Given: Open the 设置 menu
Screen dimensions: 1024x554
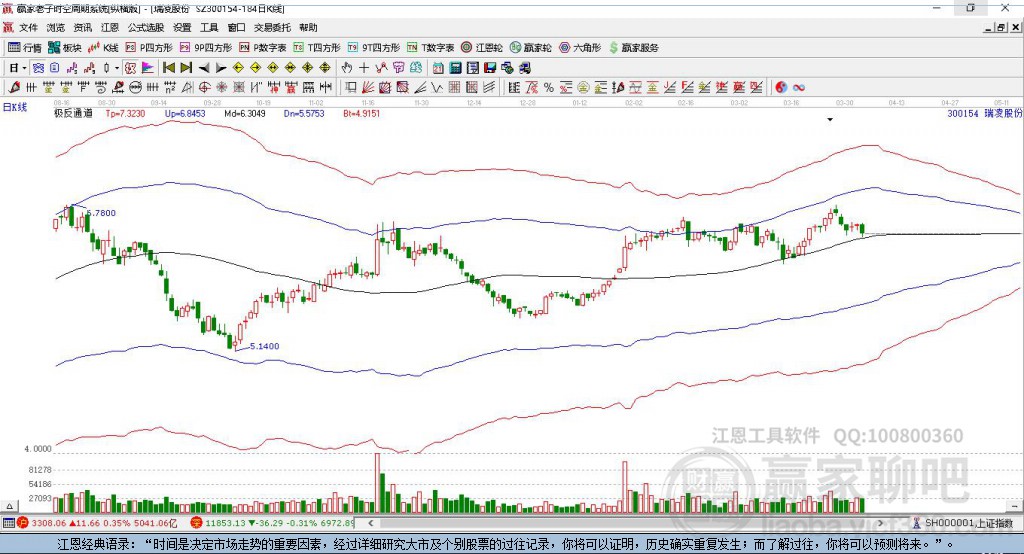Looking at the screenshot, I should click(x=182, y=27).
